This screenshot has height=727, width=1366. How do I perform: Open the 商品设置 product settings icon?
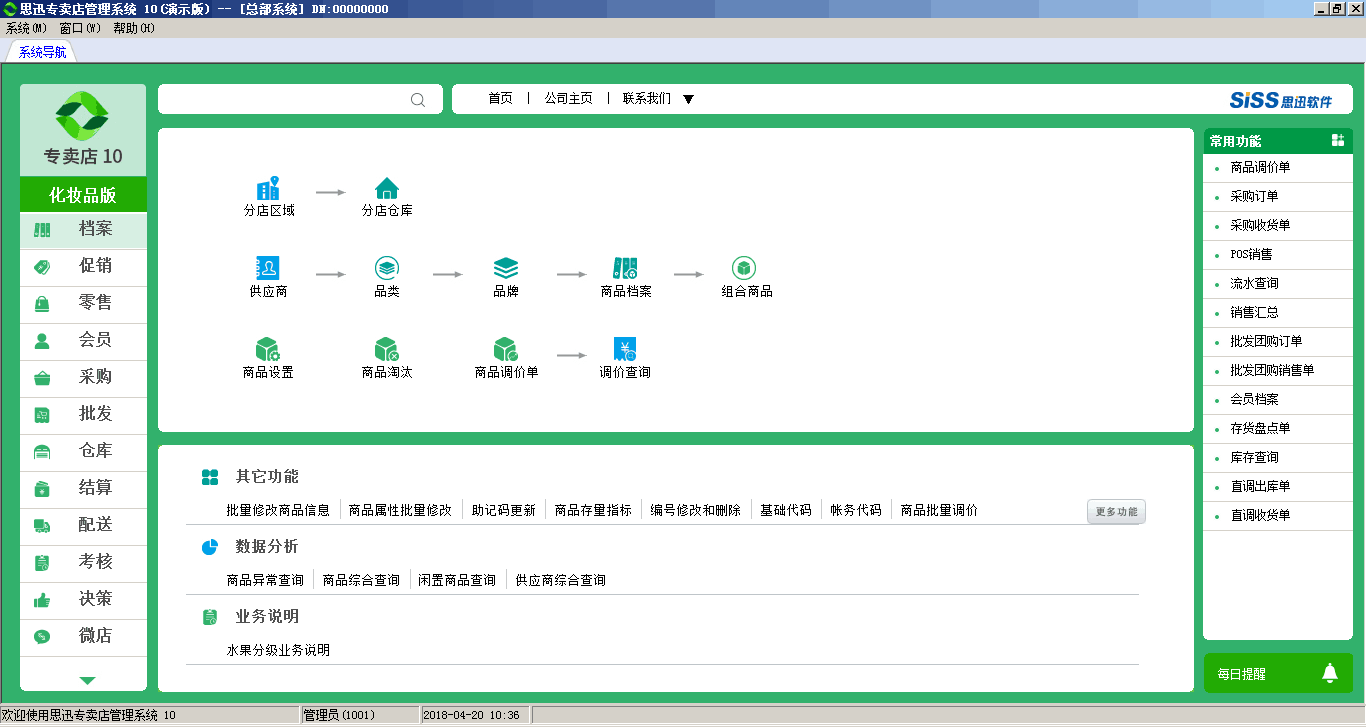click(x=268, y=349)
